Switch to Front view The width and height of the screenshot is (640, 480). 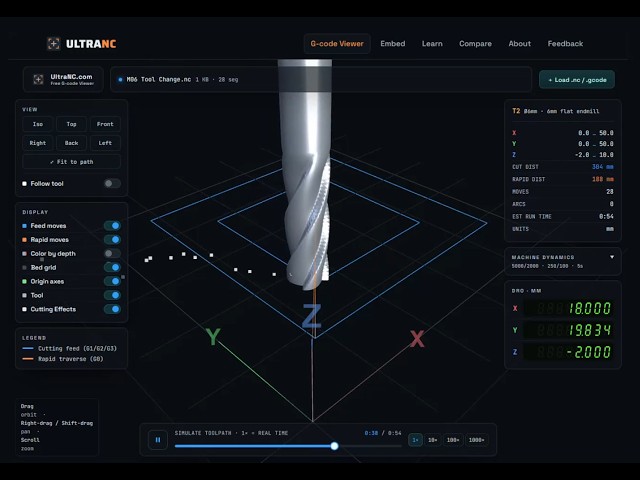pyautogui.click(x=105, y=124)
